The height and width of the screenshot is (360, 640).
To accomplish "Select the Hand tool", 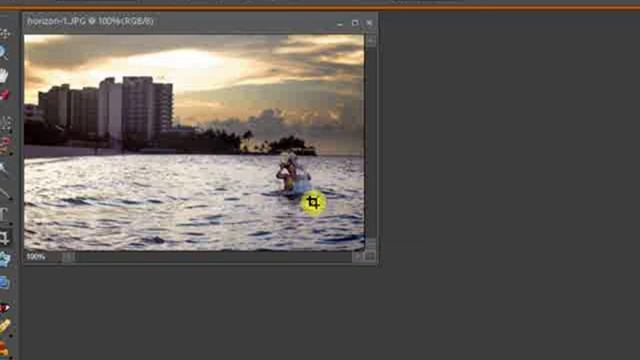I will [4, 75].
